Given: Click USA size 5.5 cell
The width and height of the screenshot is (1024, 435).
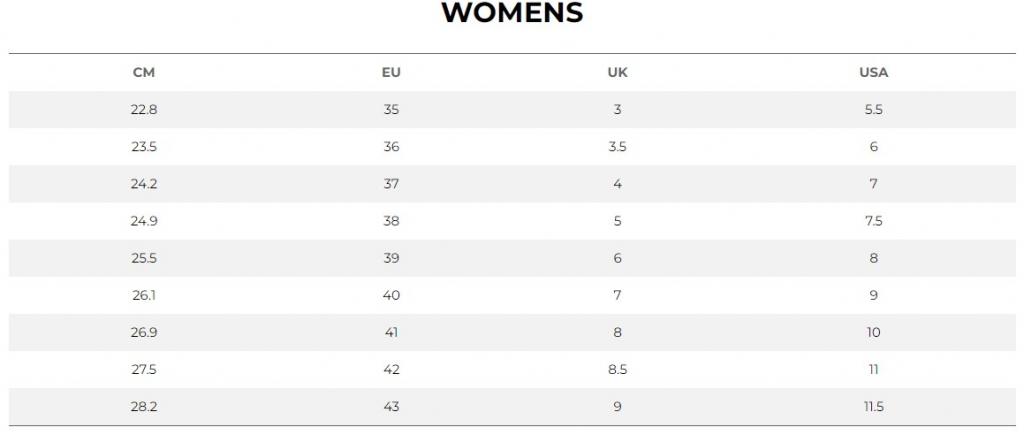Looking at the screenshot, I should (873, 110).
